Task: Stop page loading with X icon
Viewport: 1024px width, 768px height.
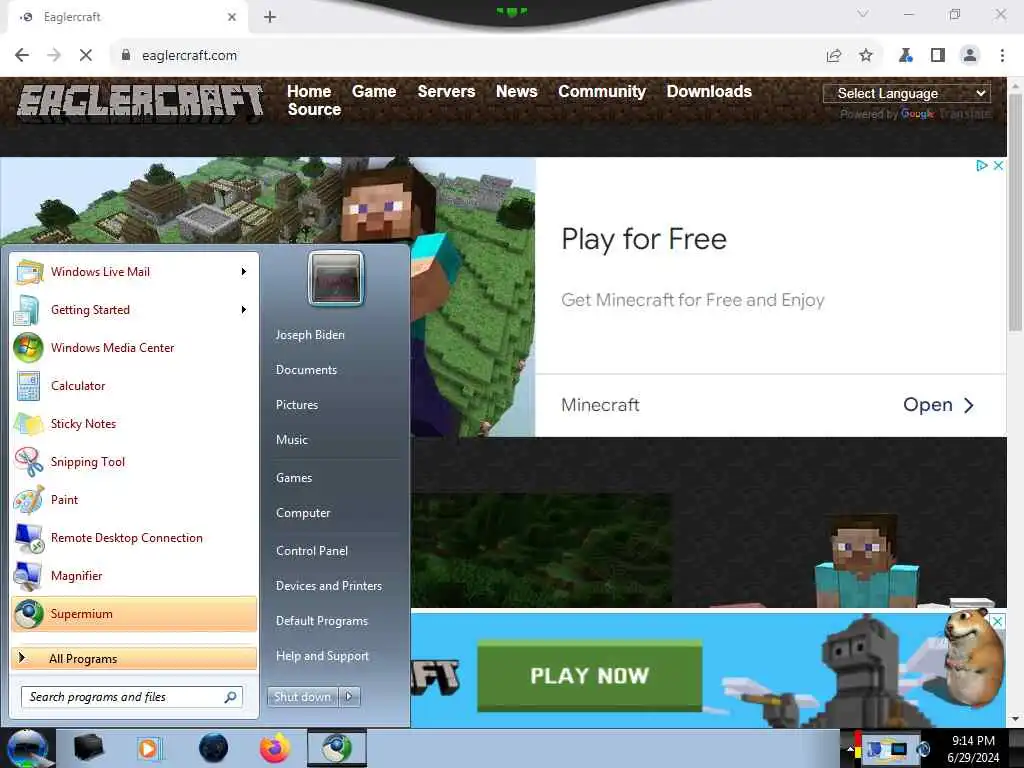Action: pyautogui.click(x=86, y=56)
